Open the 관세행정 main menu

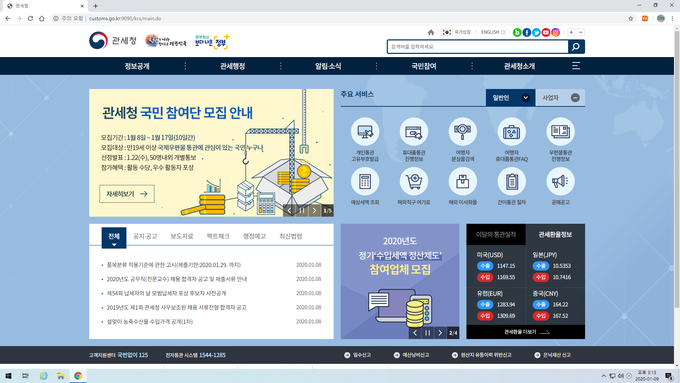(232, 66)
